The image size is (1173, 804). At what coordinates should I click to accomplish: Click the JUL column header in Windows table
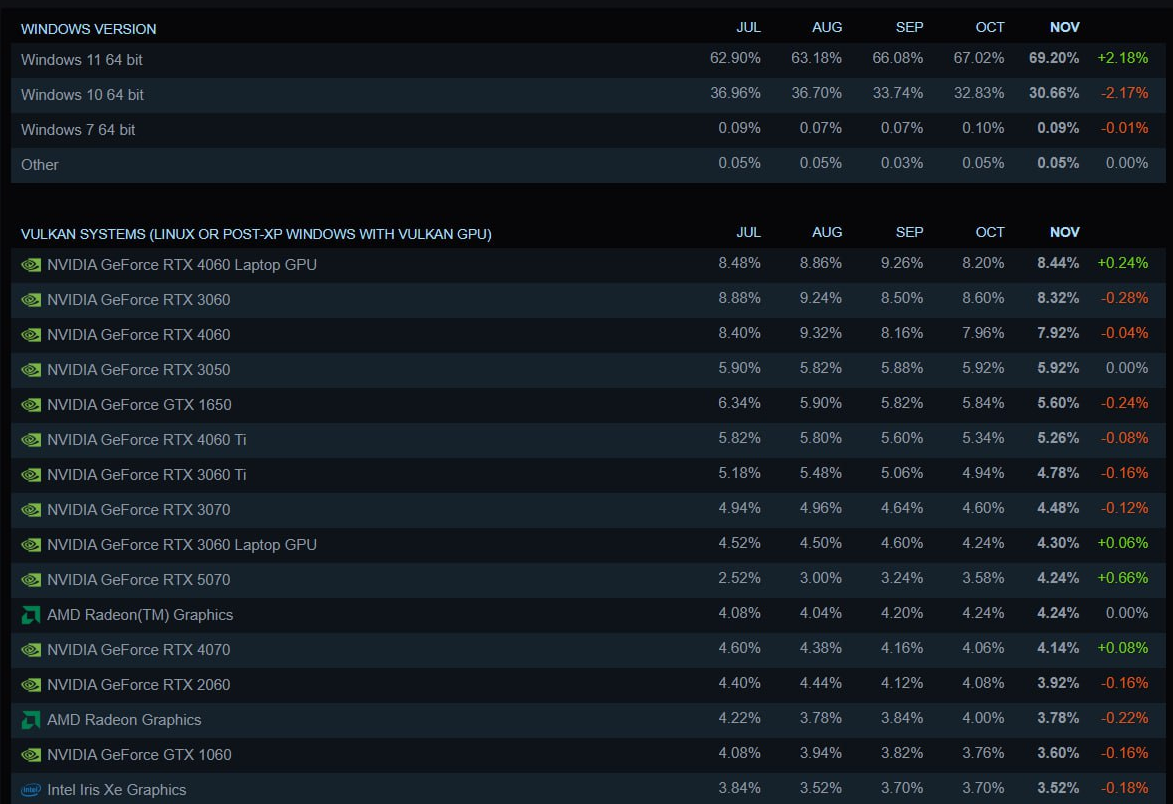(x=748, y=27)
